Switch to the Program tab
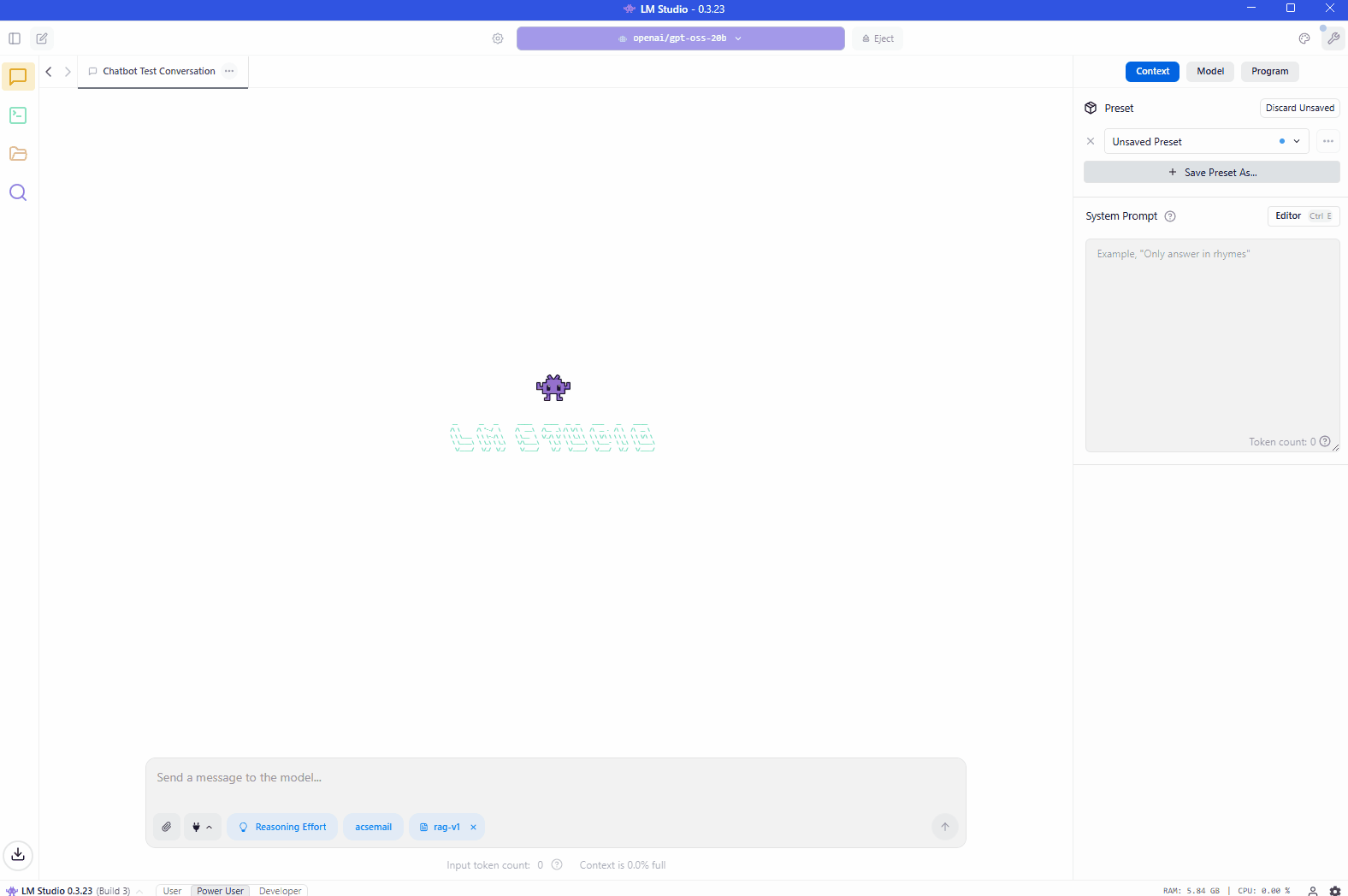The width and height of the screenshot is (1348, 896). (x=1269, y=71)
